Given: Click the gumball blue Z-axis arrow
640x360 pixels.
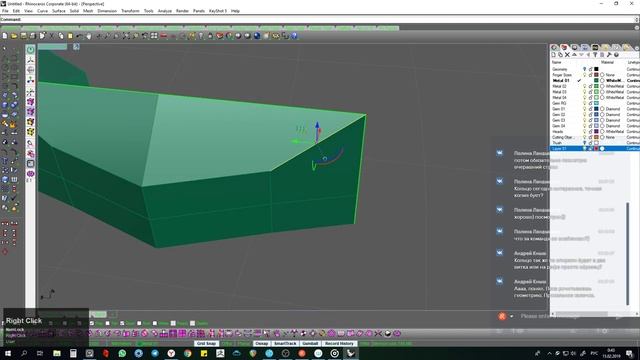Looking at the screenshot, I should point(317,125).
